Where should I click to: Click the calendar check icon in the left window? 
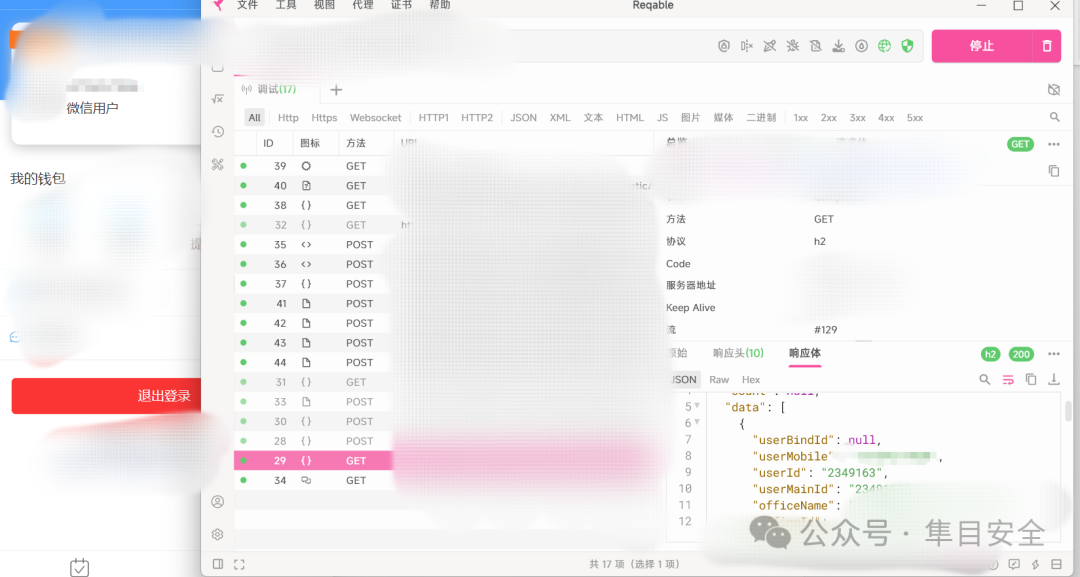79,567
